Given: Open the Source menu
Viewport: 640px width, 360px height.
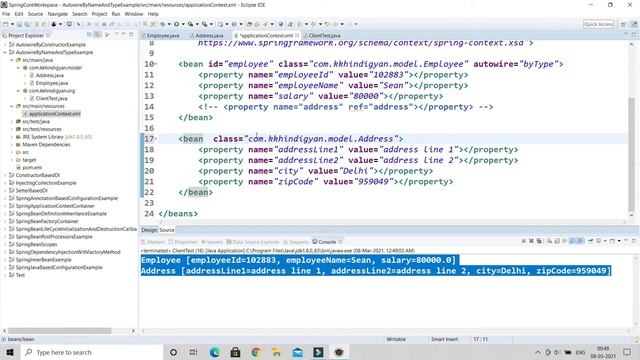Looking at the screenshot, I should coord(35,14).
